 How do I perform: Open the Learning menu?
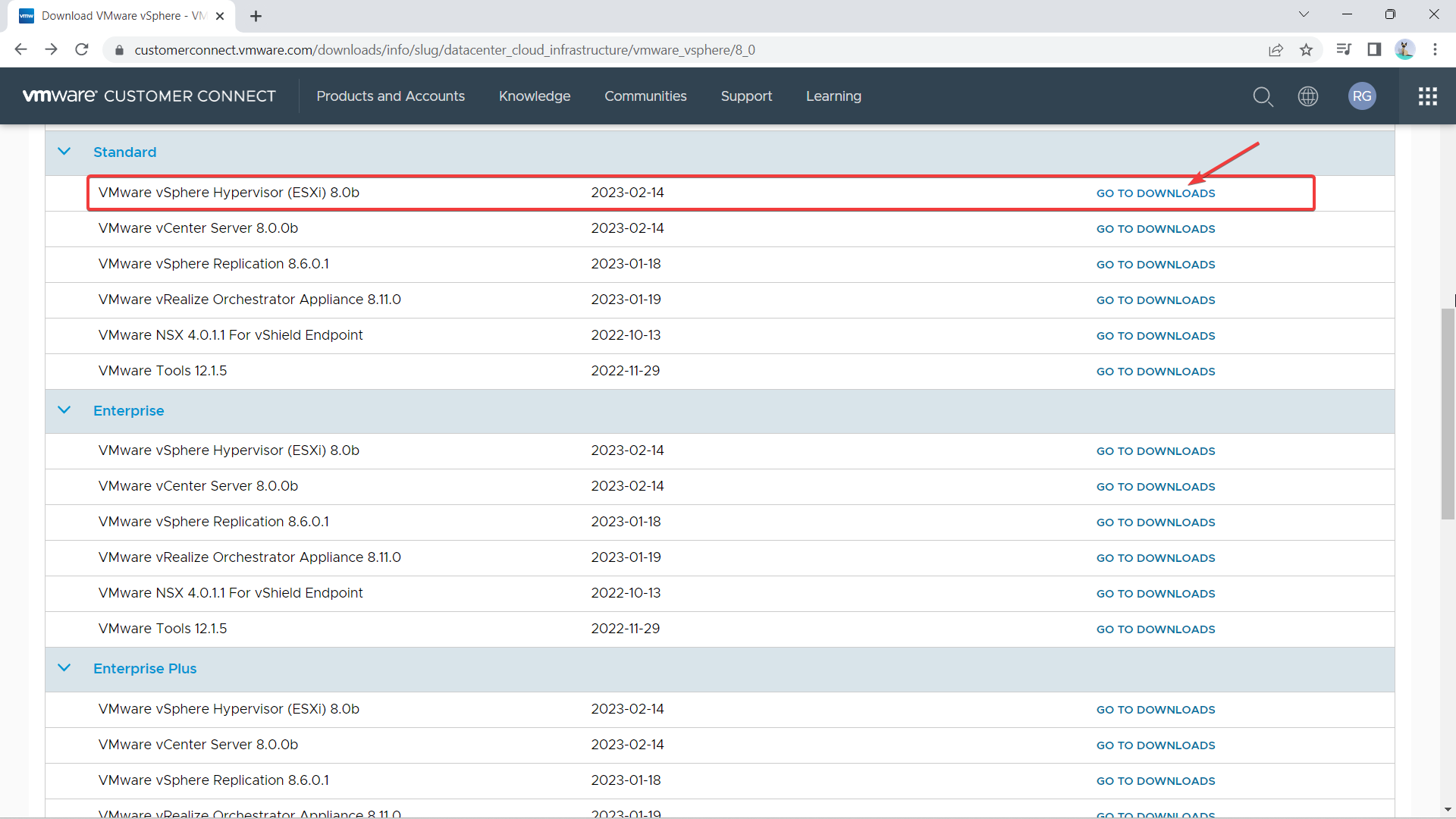point(833,96)
